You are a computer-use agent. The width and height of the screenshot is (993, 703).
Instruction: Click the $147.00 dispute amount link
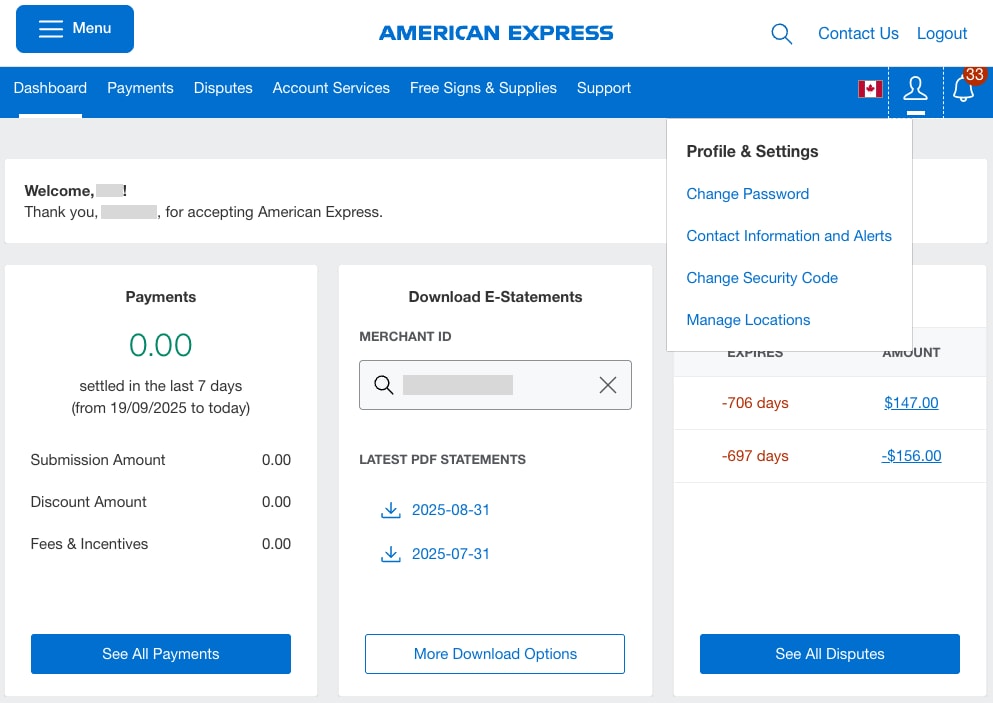click(911, 403)
